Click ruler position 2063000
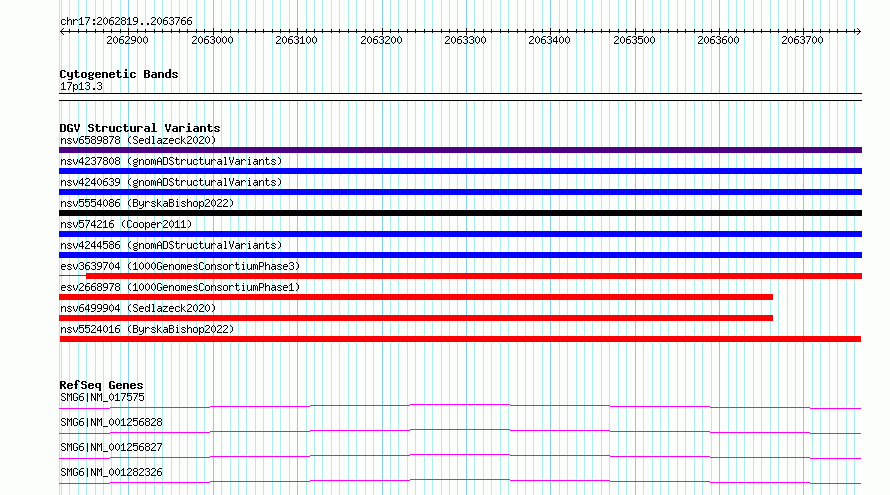The width and height of the screenshot is (890, 495). [x=212, y=40]
